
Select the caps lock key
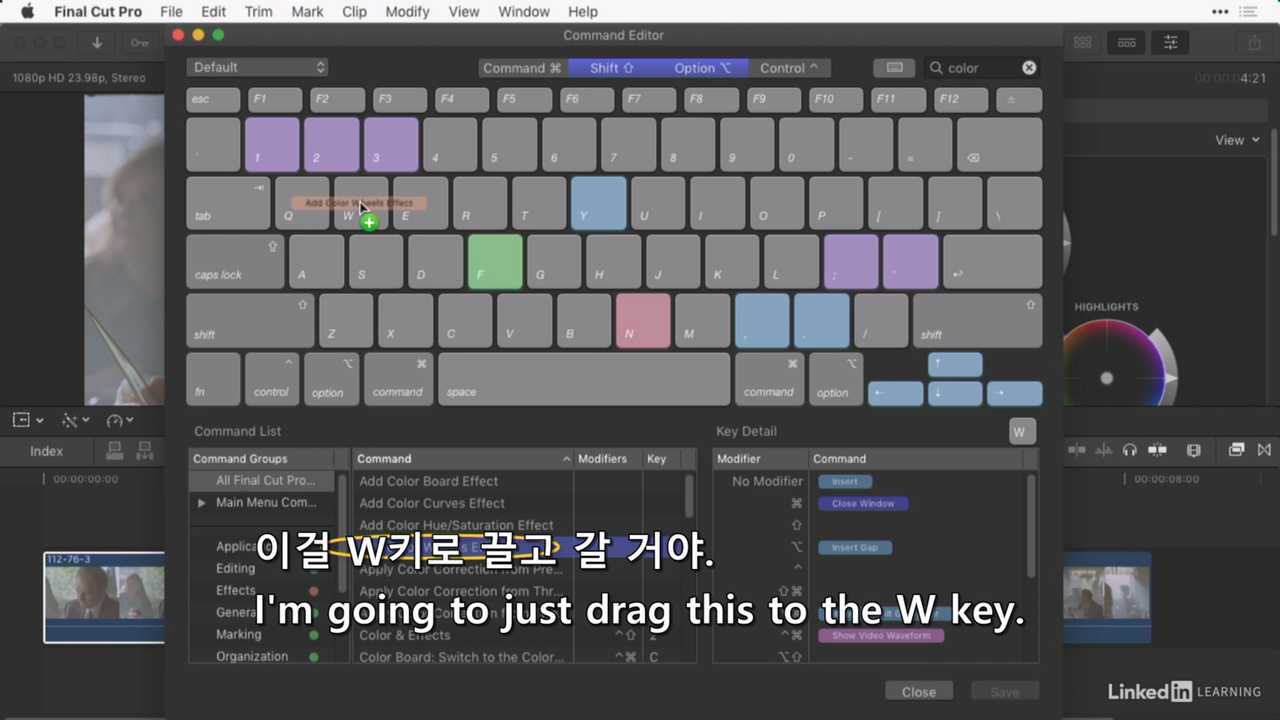click(235, 262)
